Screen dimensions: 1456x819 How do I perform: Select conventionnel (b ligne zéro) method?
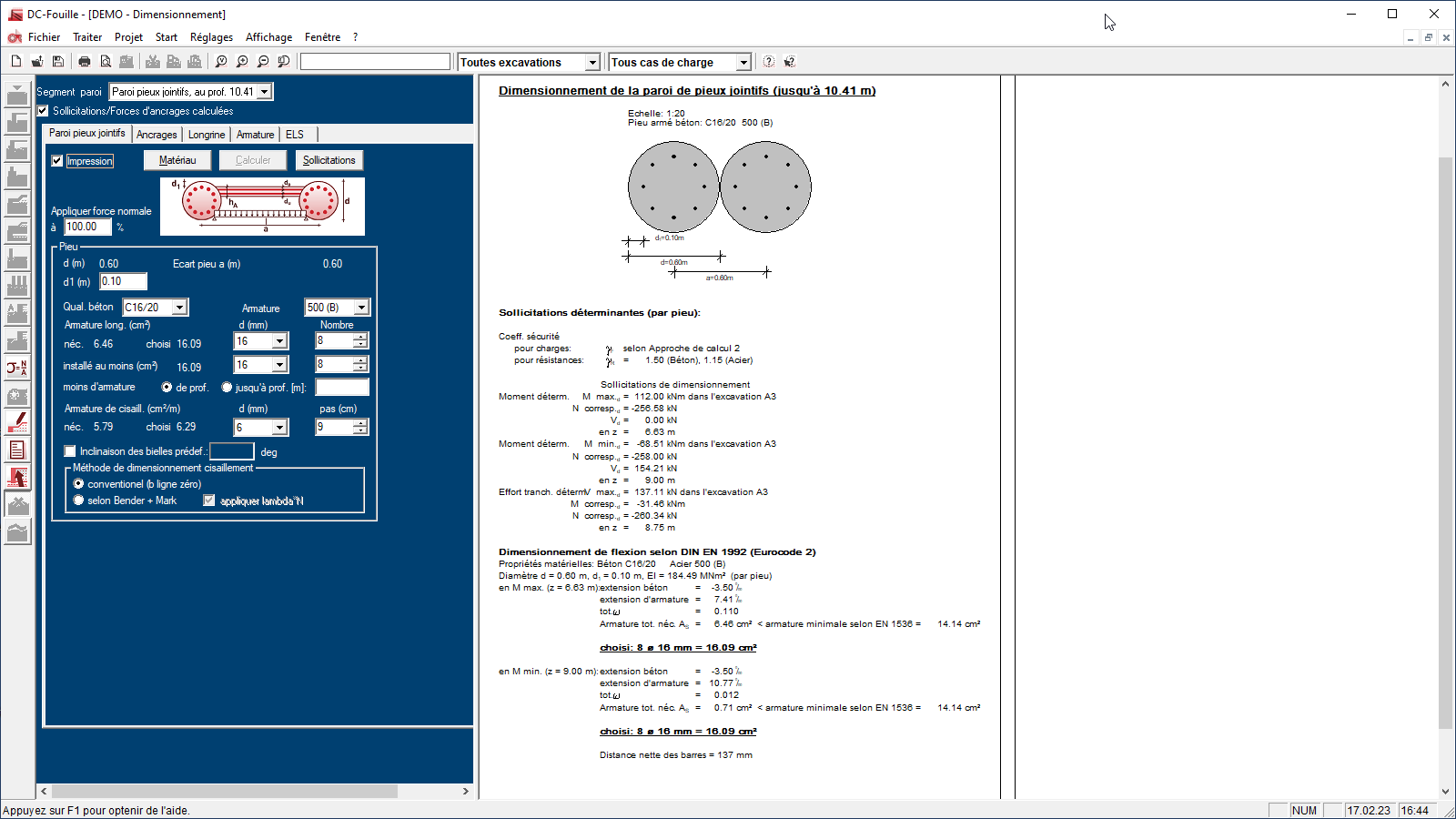[x=78, y=484]
